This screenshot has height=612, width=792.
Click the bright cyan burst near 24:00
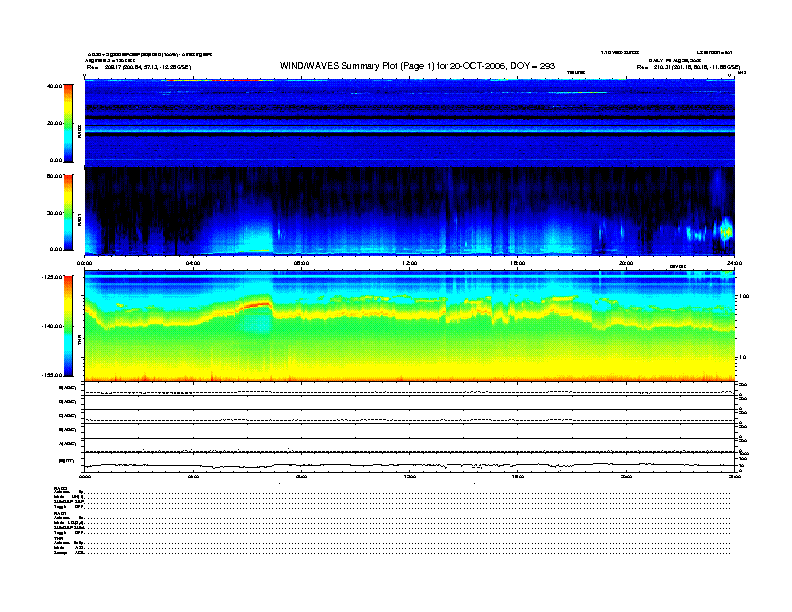(x=726, y=230)
